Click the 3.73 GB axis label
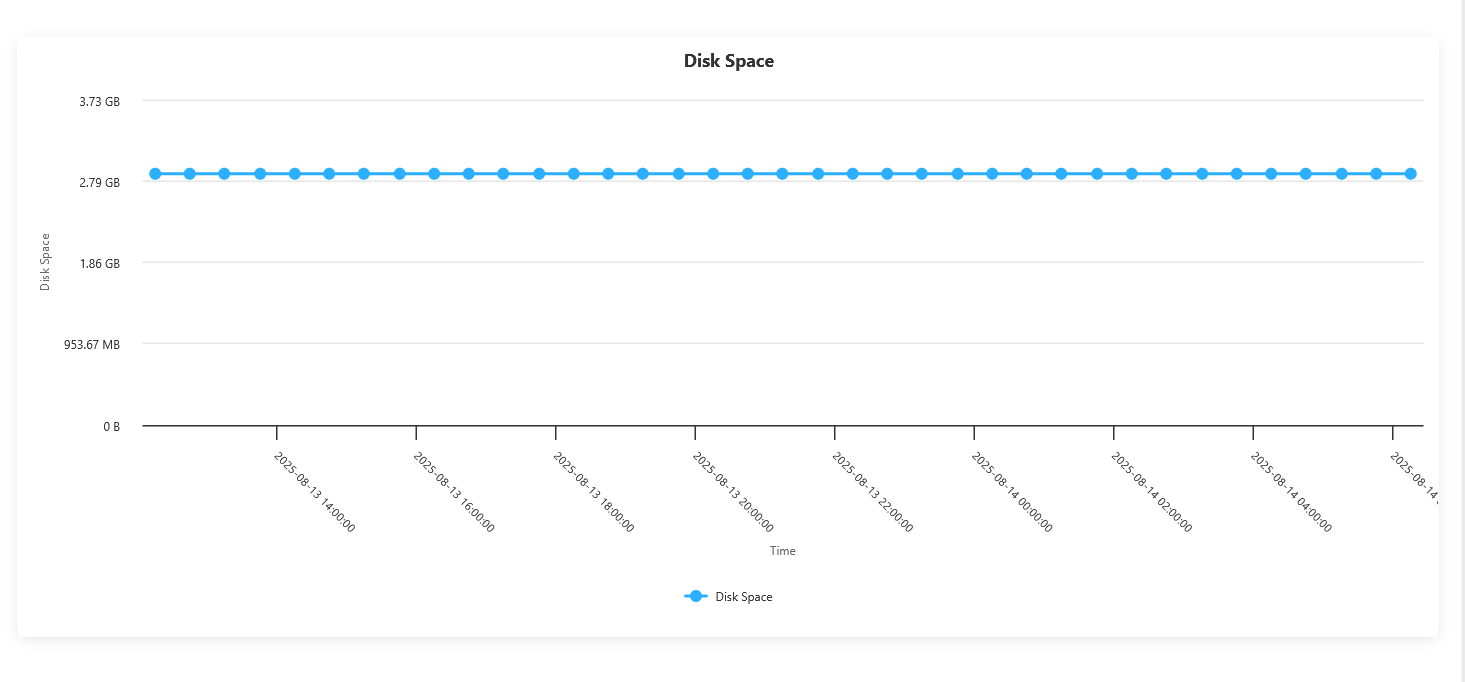The image size is (1465, 682). pos(100,102)
